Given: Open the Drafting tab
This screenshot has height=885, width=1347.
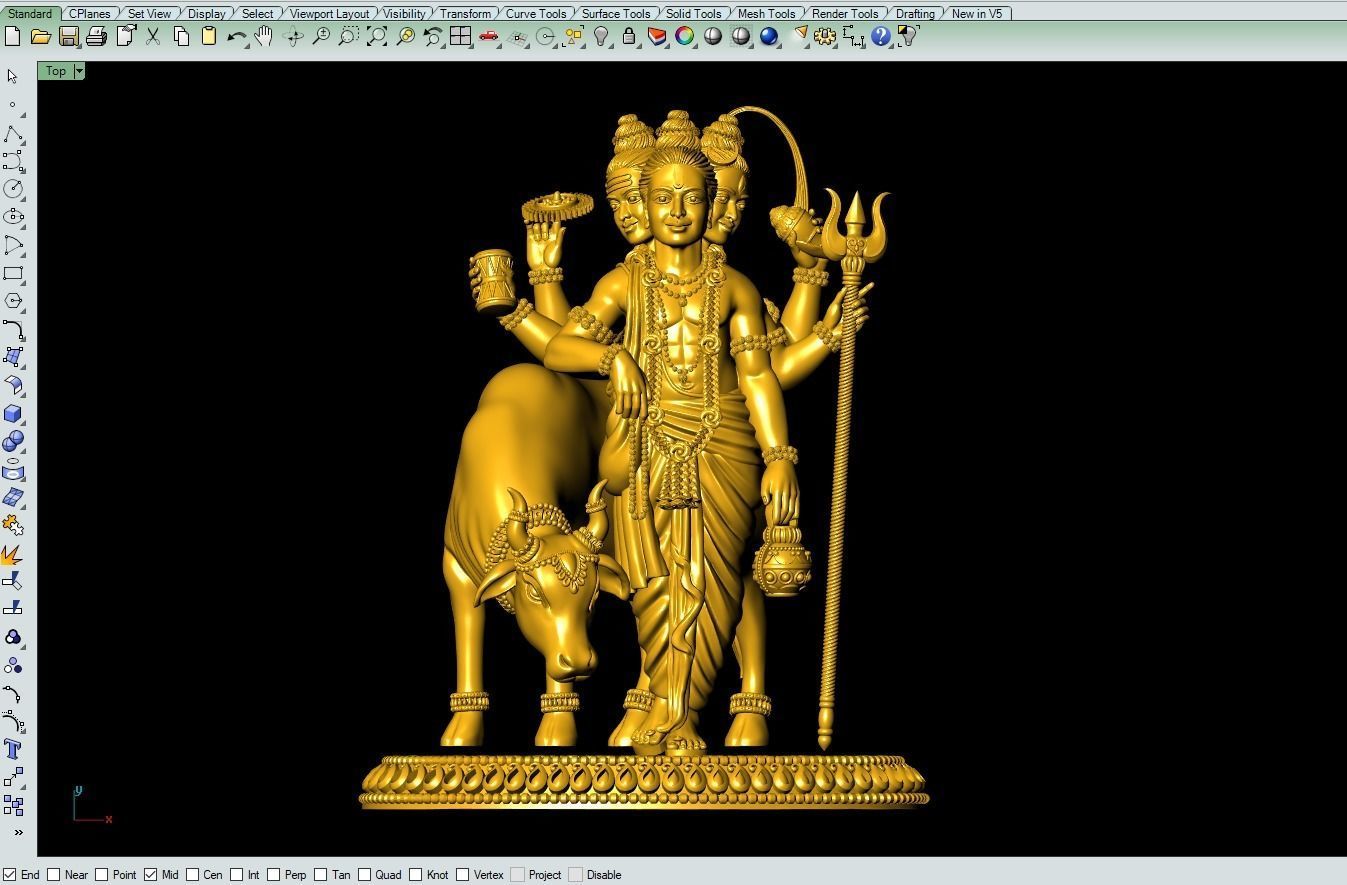Looking at the screenshot, I should pyautogui.click(x=916, y=14).
